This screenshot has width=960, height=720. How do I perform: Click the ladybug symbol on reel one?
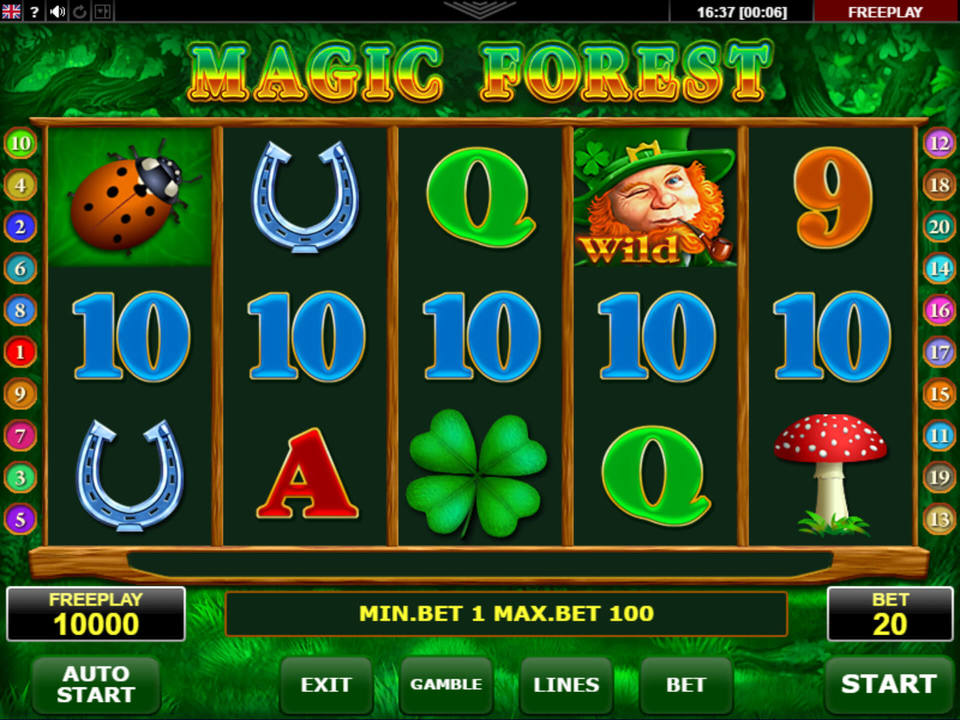click(x=130, y=197)
